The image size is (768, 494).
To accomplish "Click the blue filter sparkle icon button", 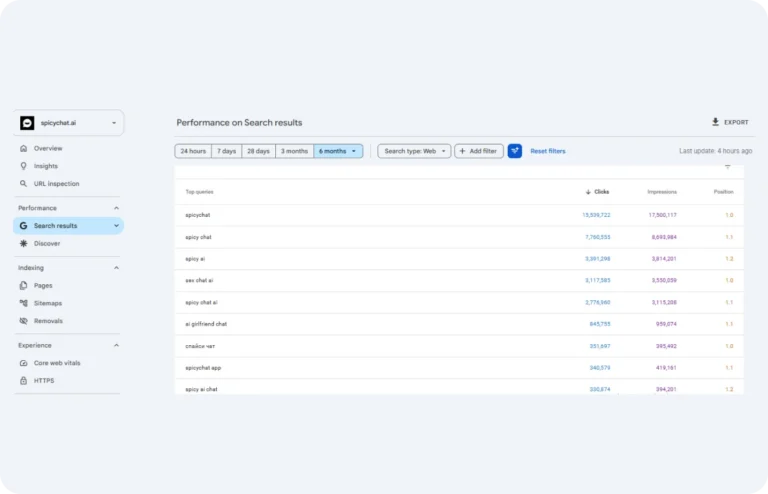I will click(x=515, y=151).
